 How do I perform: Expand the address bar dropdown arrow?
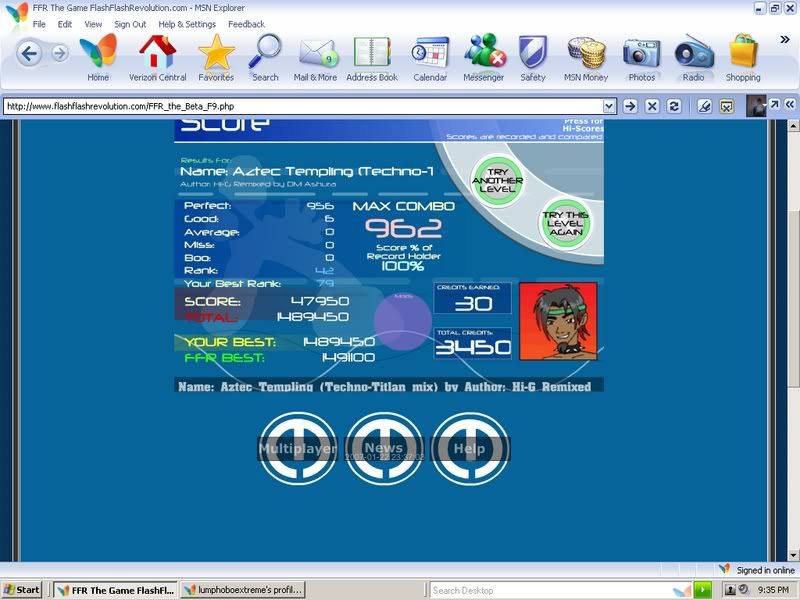click(x=609, y=105)
